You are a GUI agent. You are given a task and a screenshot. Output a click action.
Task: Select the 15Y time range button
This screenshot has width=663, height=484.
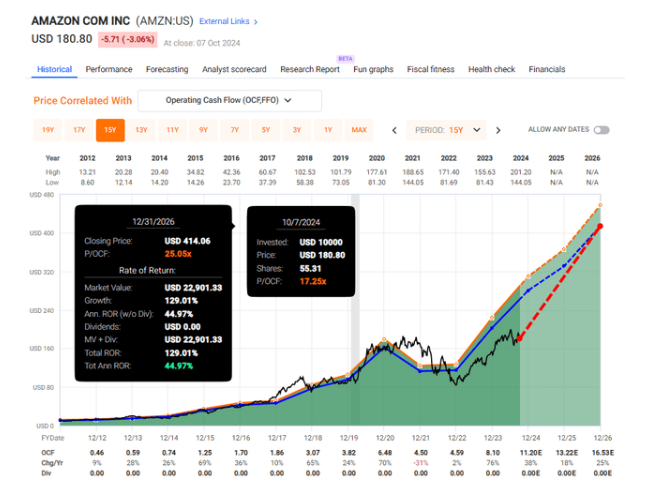pyautogui.click(x=110, y=130)
